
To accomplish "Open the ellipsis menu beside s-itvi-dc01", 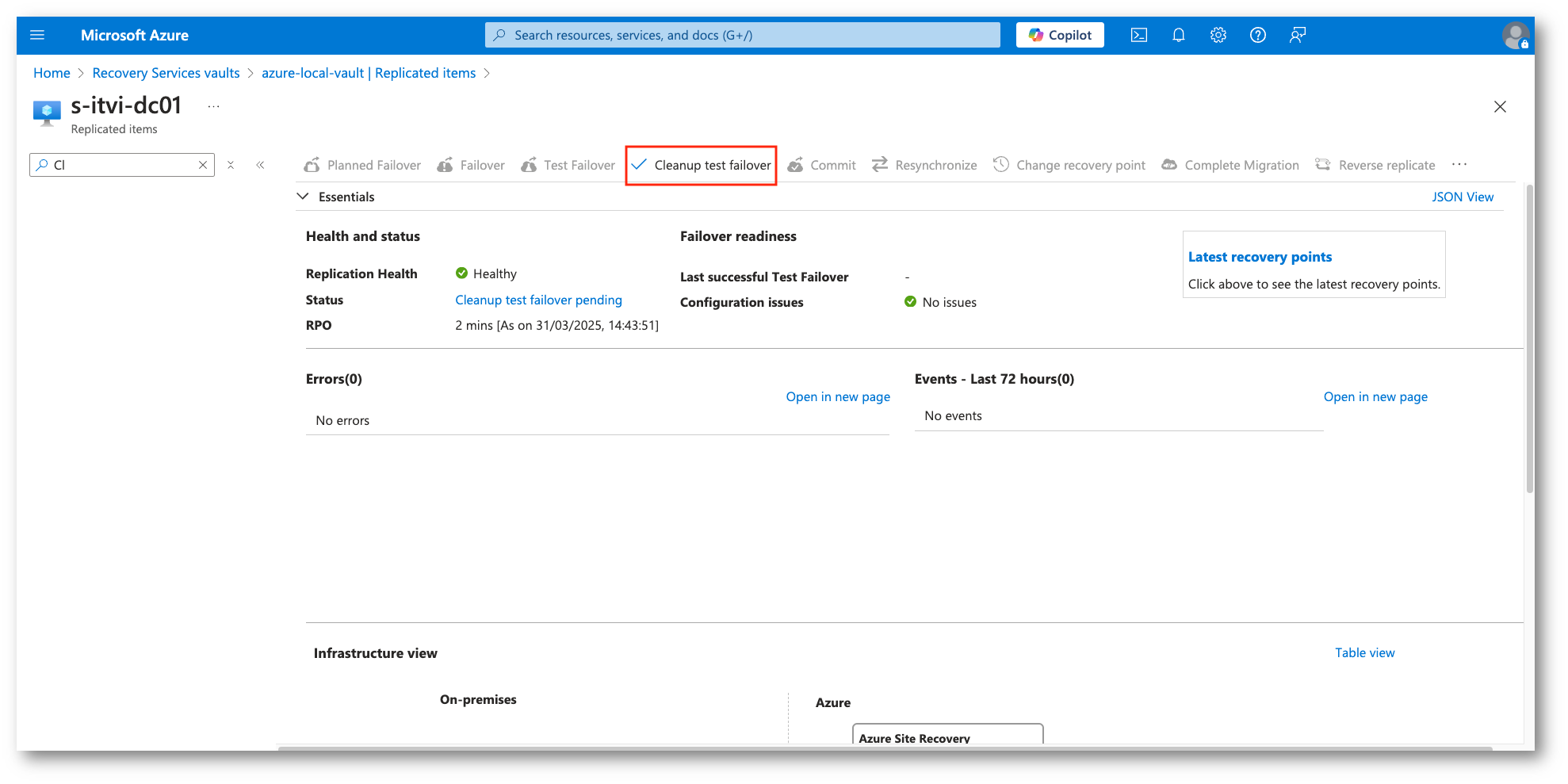I will (213, 106).
